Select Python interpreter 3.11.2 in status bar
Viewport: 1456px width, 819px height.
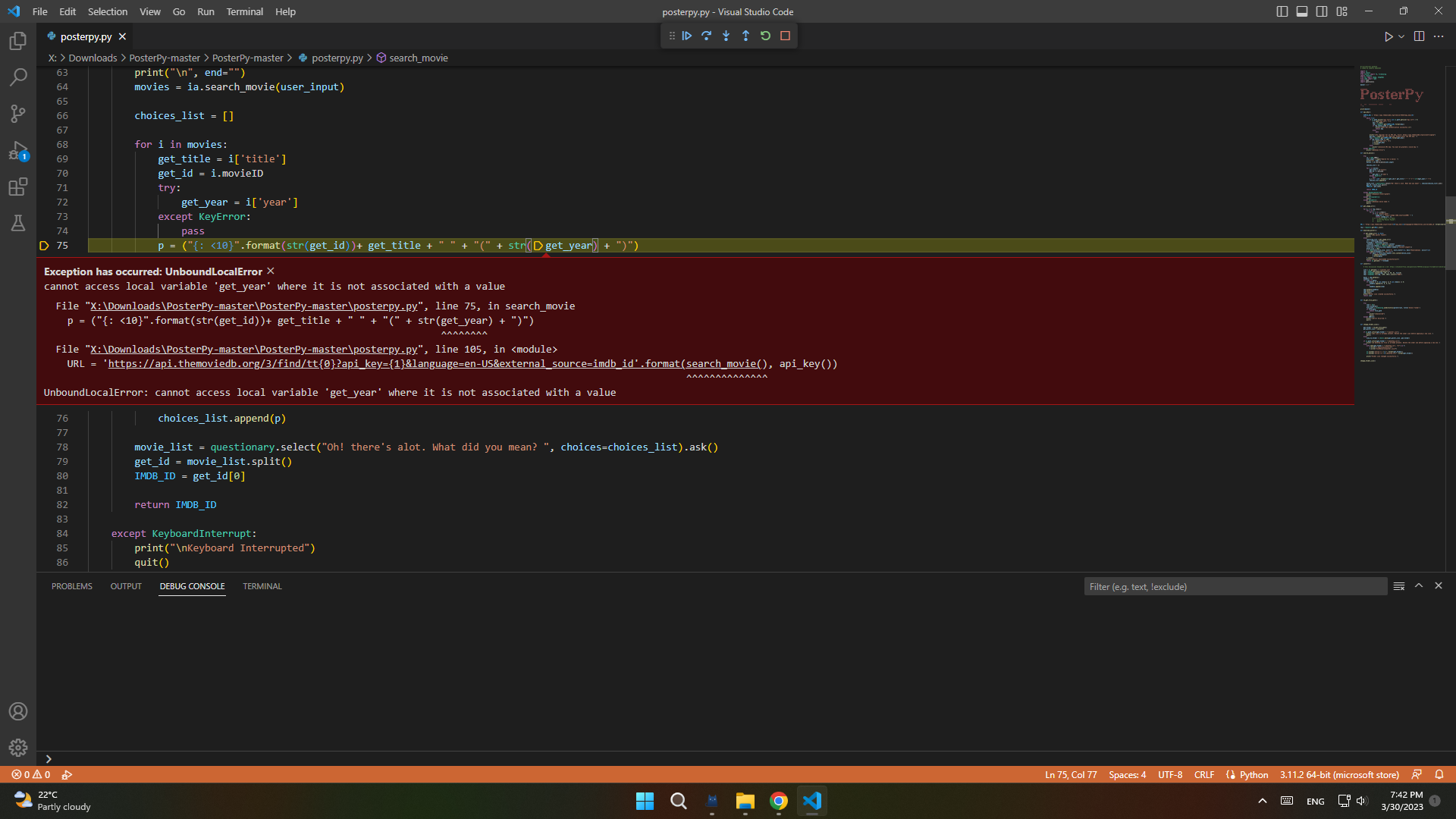tap(1338, 774)
